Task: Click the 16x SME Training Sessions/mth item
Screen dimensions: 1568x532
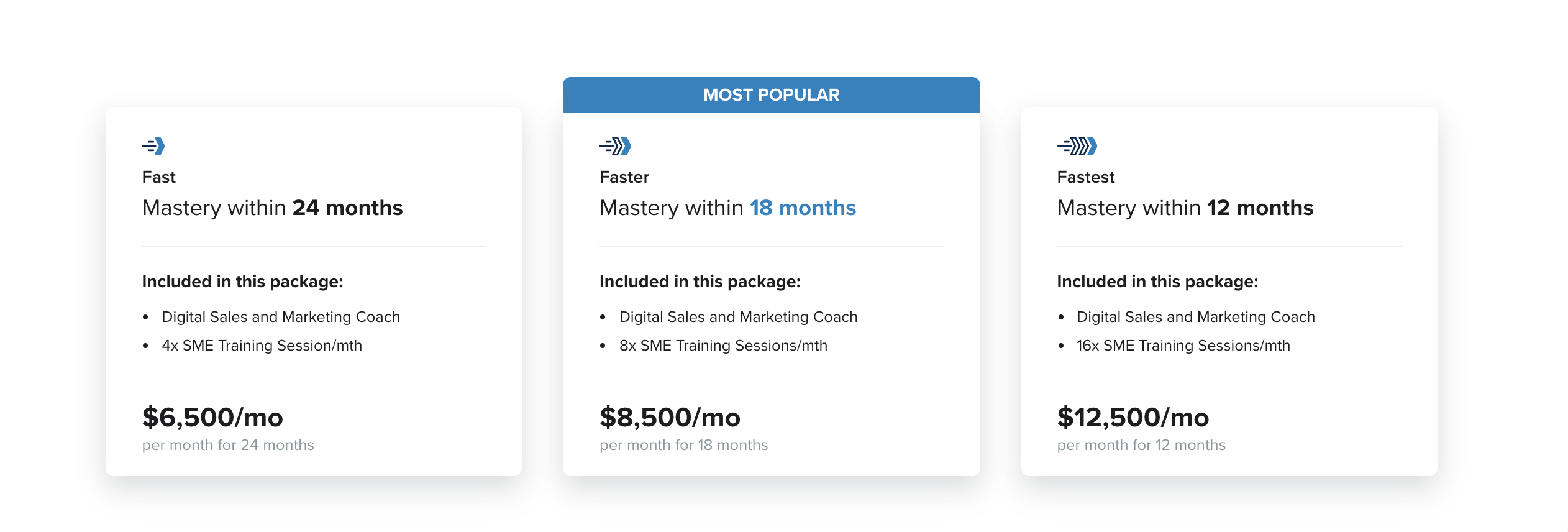Action: (x=1183, y=346)
